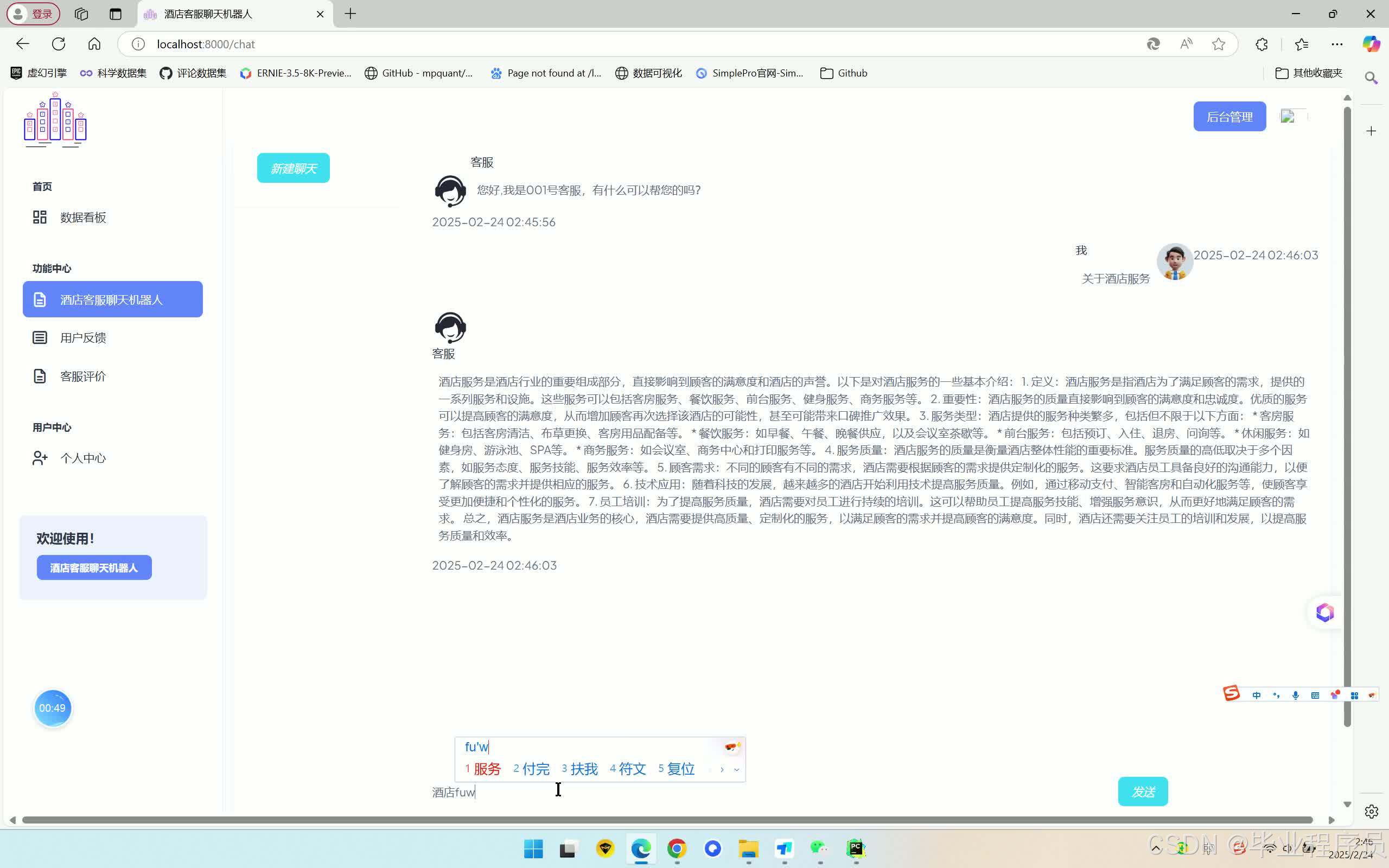Start a new chat with 新建聊天

pyautogui.click(x=293, y=168)
